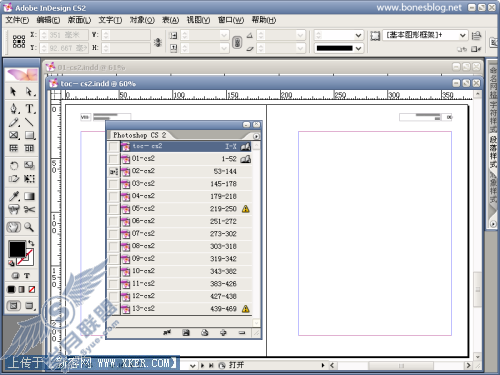500x375 pixels.
Task: Activate the Zoom magnifier tool
Action: pyautogui.click(x=29, y=227)
